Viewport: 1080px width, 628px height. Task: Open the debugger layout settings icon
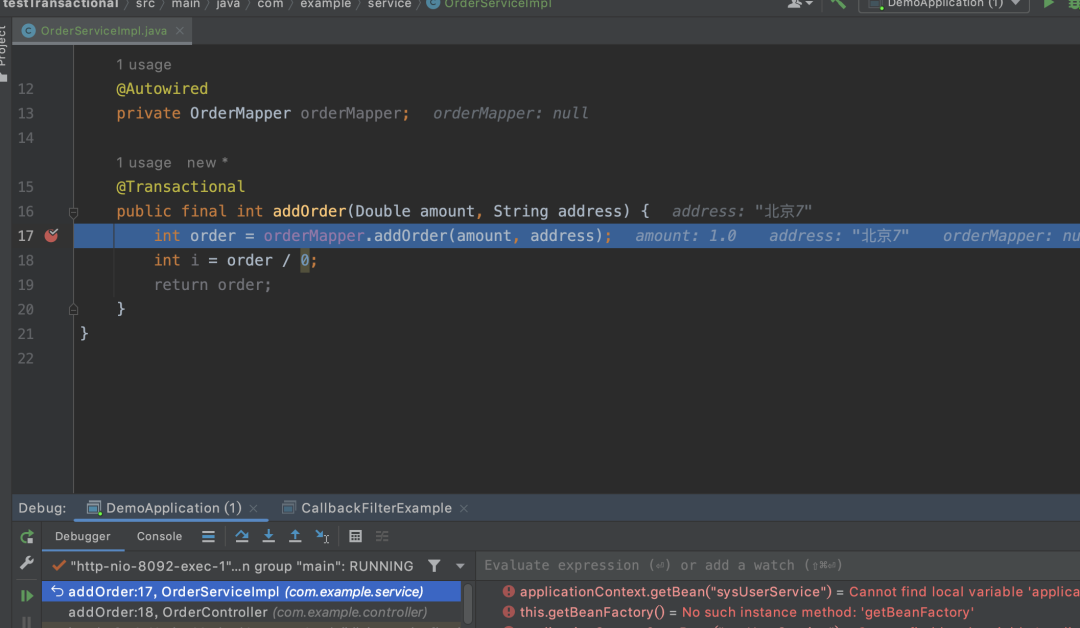coord(208,536)
